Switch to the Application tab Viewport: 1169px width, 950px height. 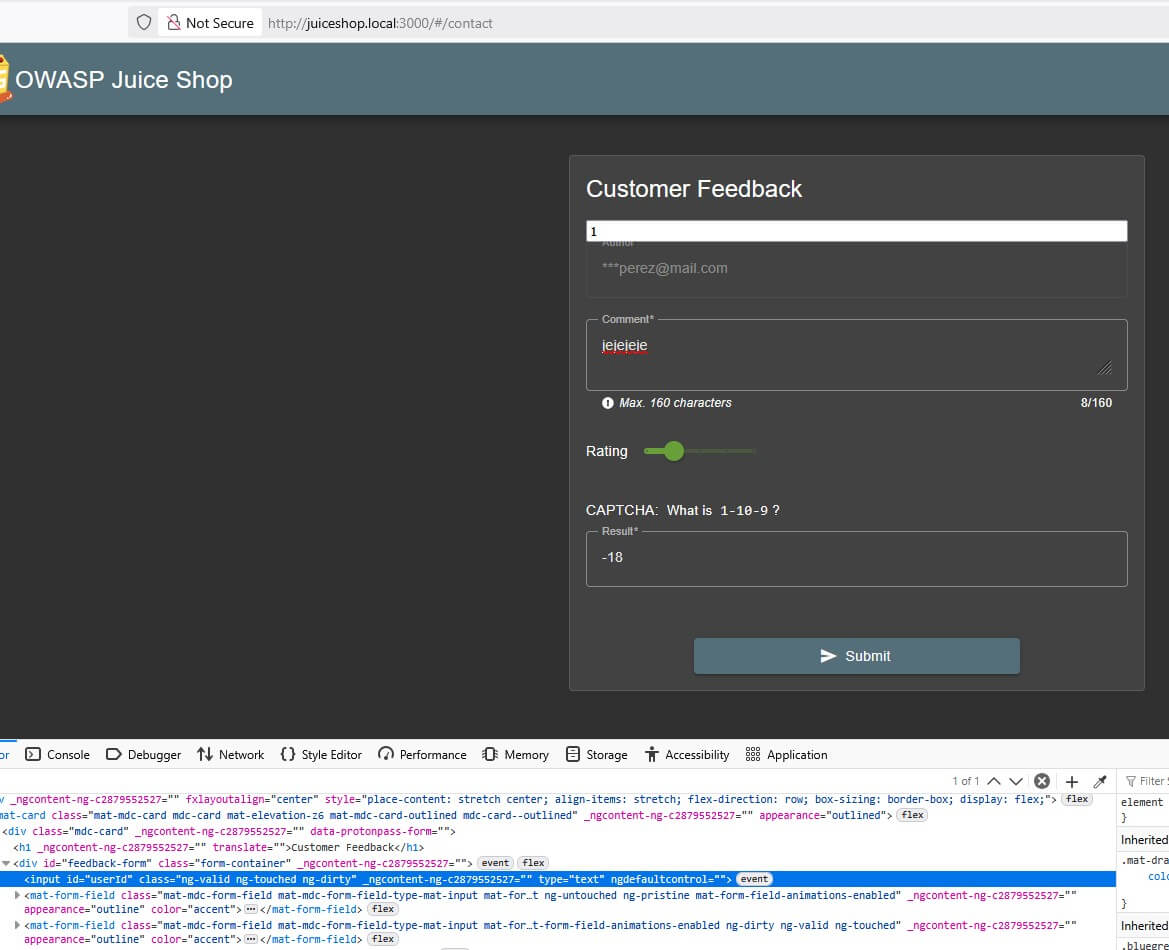click(786, 755)
